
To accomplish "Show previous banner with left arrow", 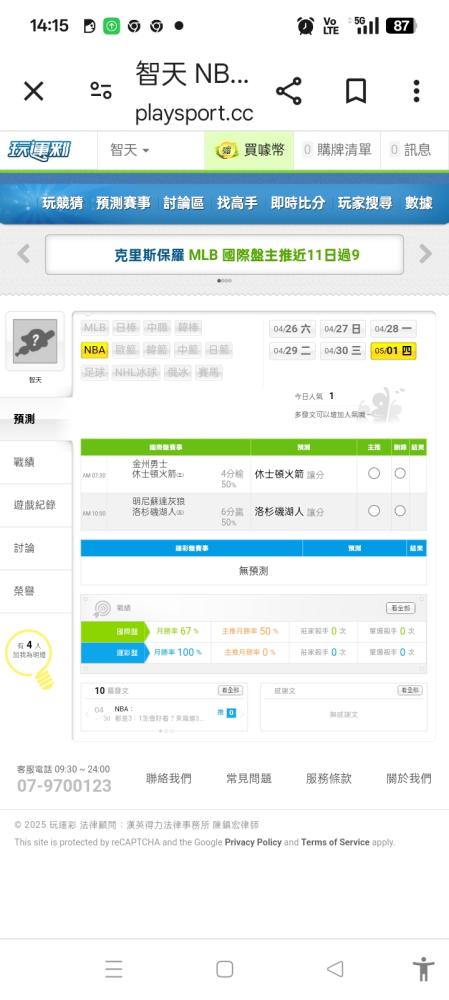I will tap(24, 254).
